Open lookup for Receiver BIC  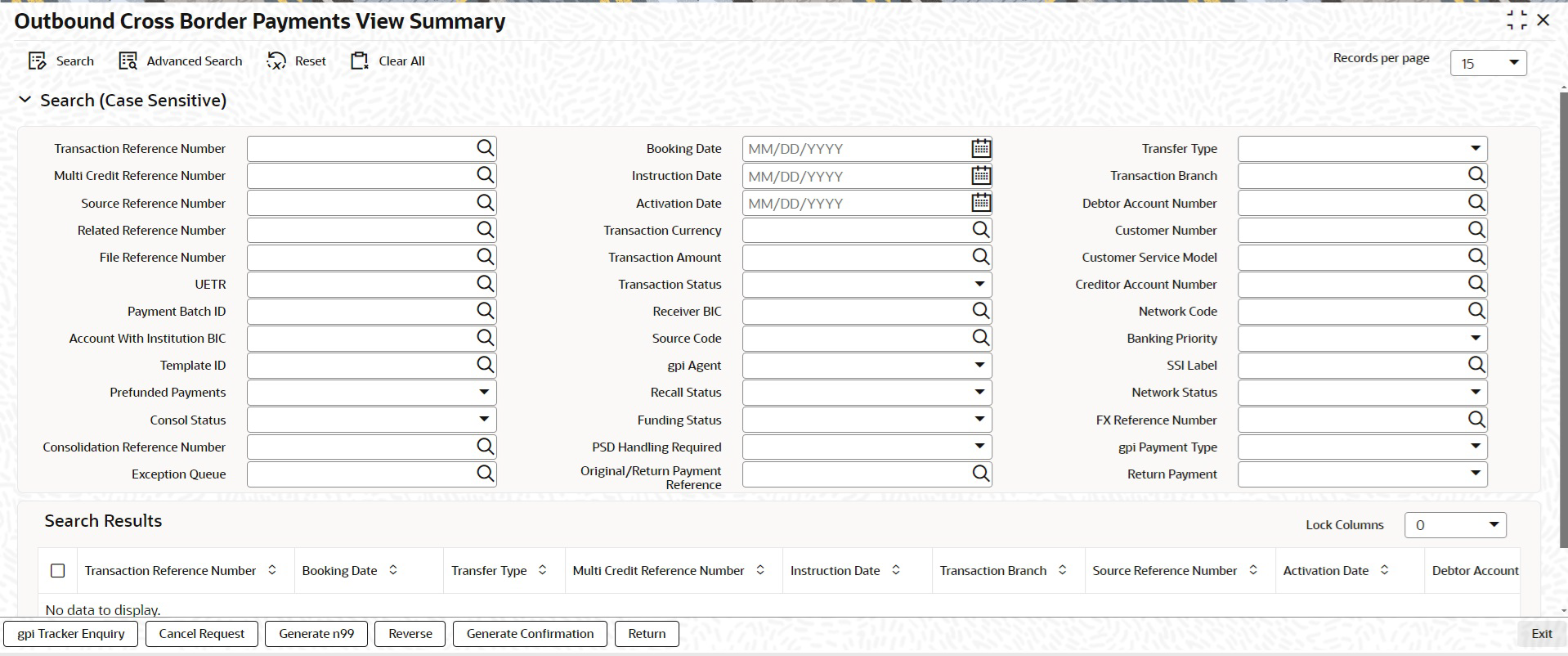pos(981,311)
